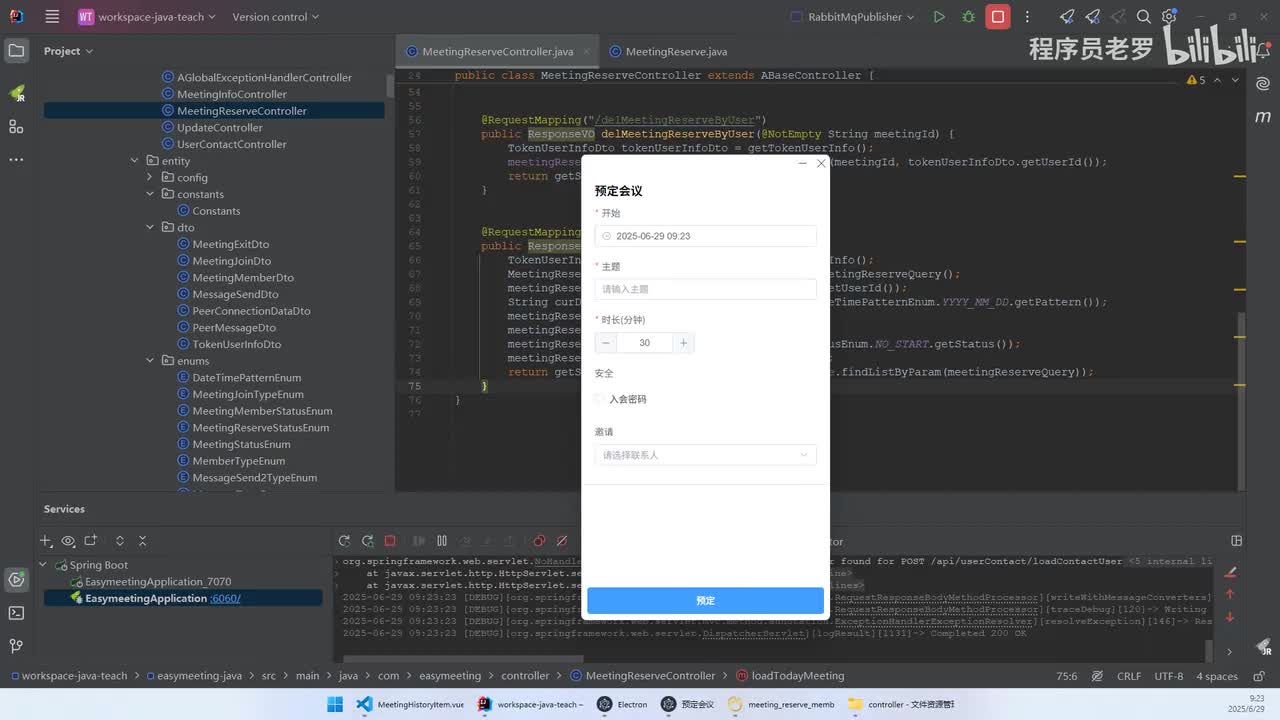Collapse all services tree nodes

pyautogui.click(x=142, y=541)
